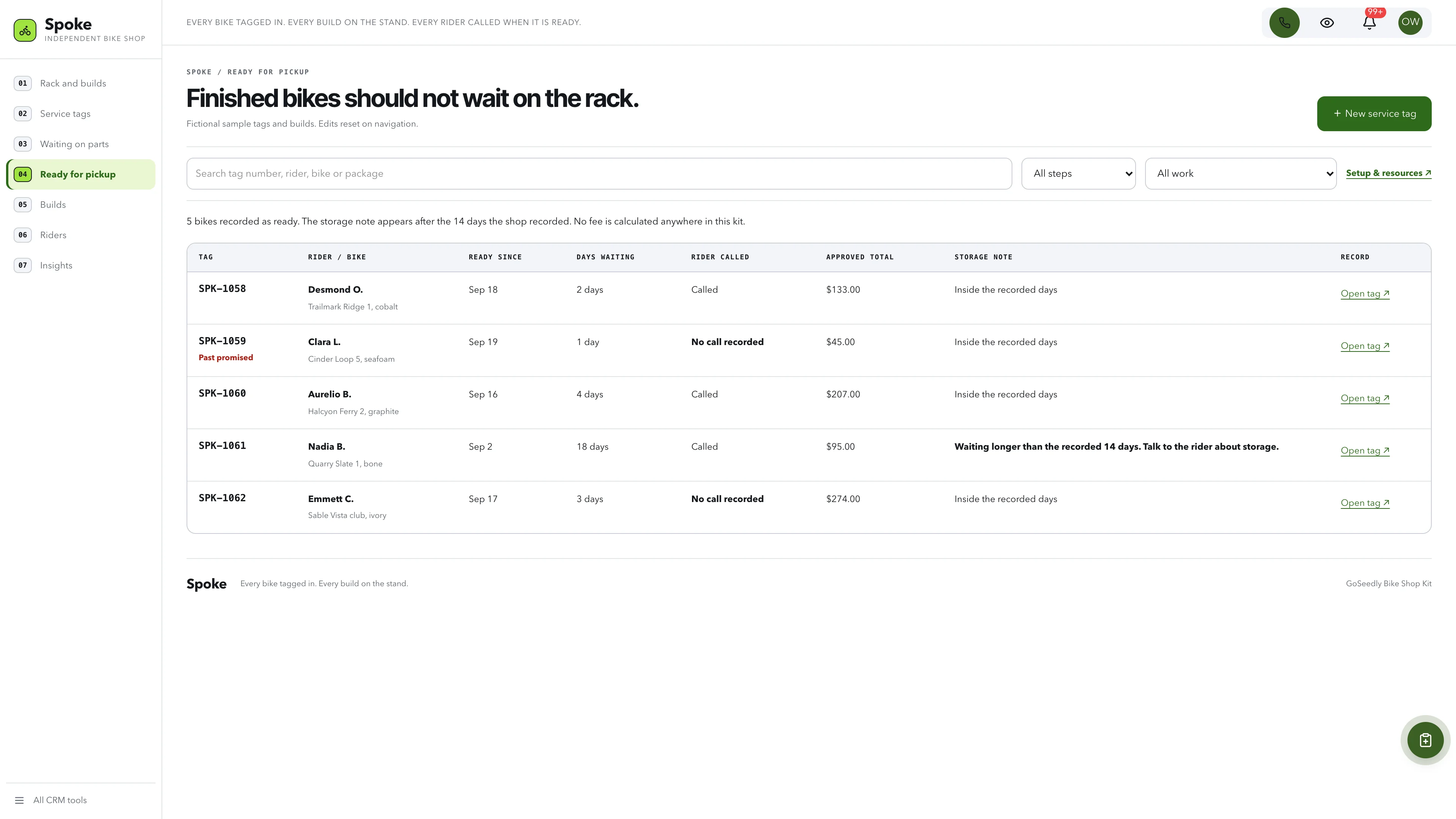
Task: Open the Builds sidebar item
Action: pos(81,205)
